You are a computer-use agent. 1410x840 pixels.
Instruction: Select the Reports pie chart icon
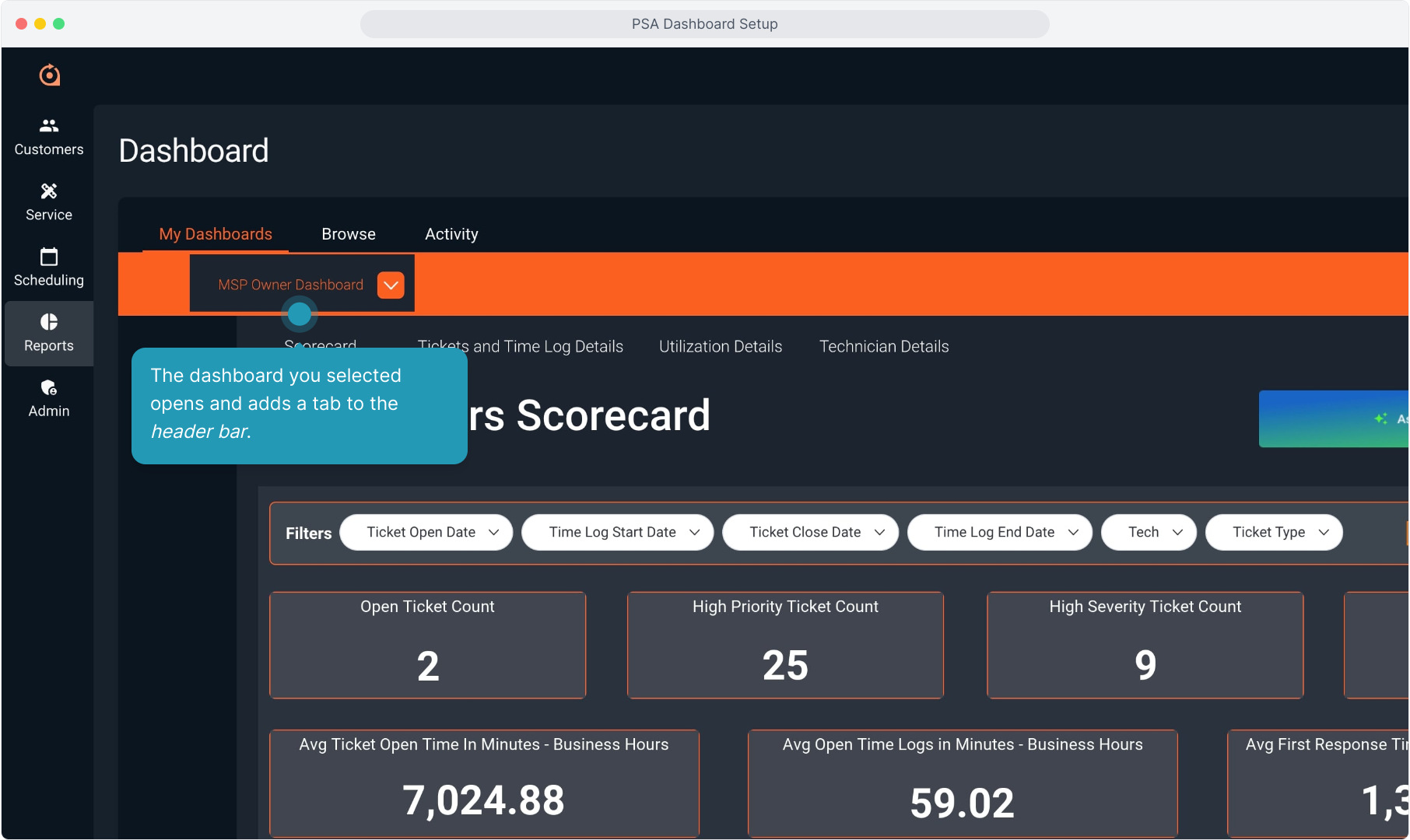[x=49, y=323]
